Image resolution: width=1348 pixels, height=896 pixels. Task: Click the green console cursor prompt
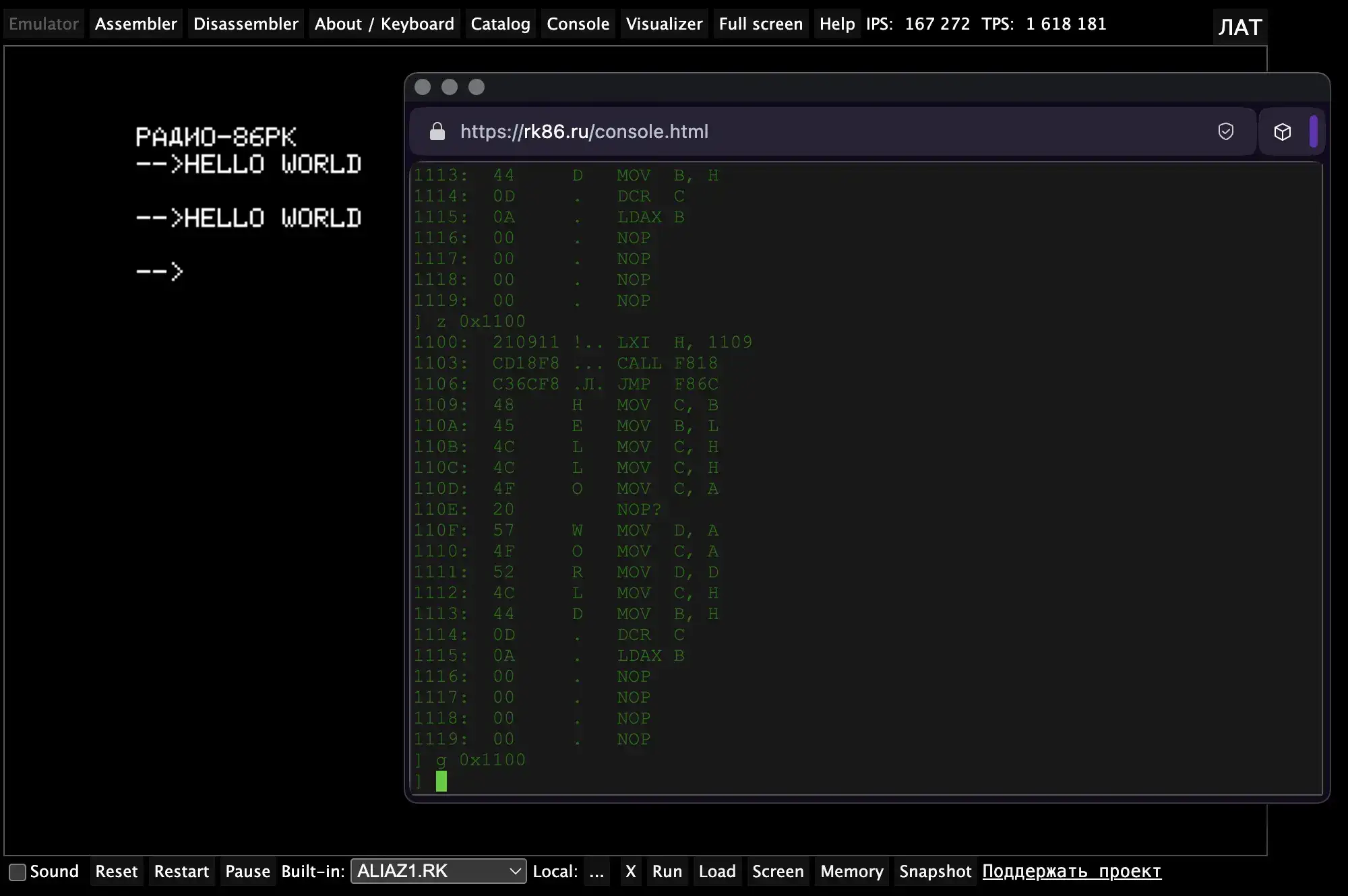tap(441, 781)
